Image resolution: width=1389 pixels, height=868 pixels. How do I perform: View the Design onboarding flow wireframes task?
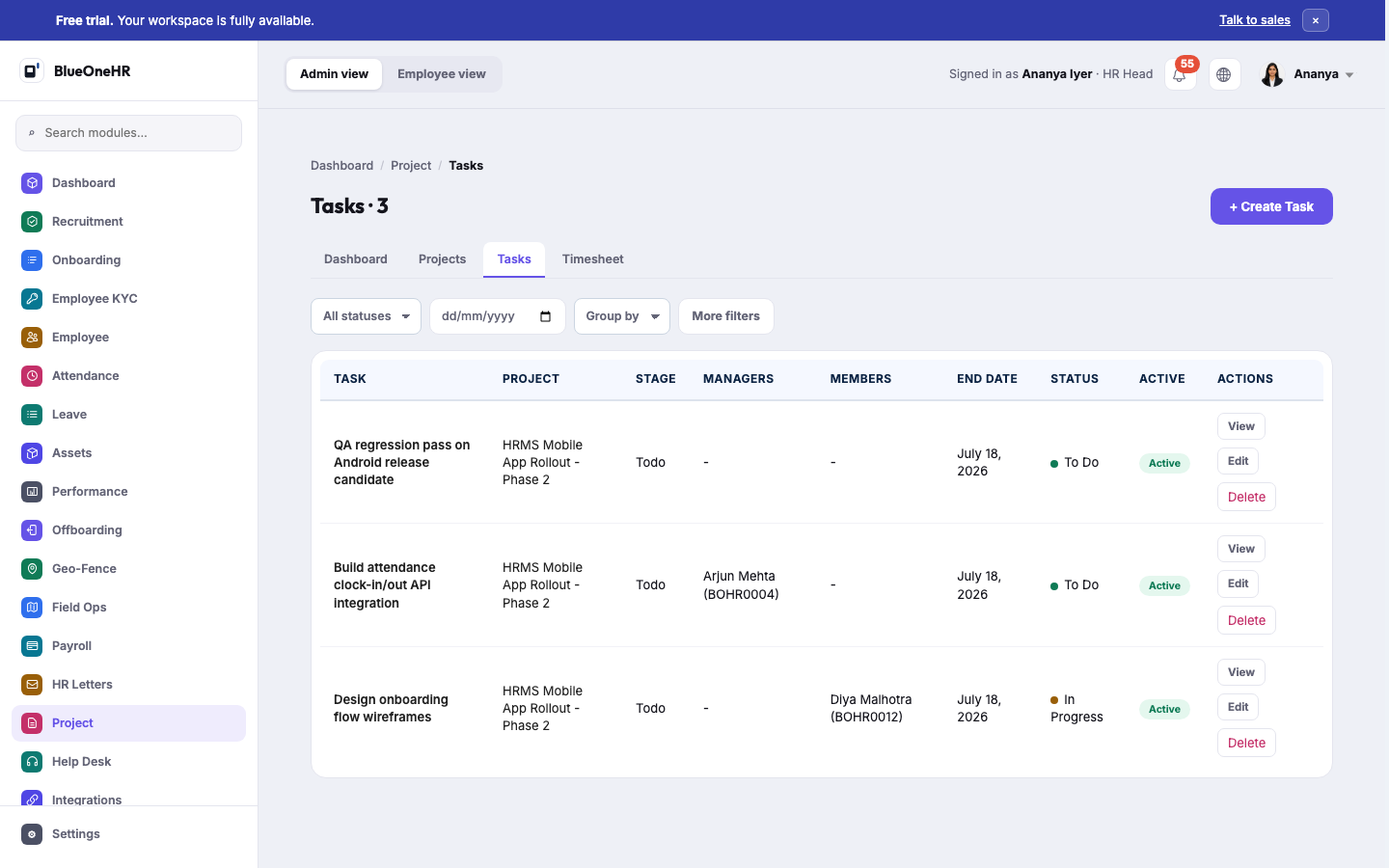[x=1241, y=672]
